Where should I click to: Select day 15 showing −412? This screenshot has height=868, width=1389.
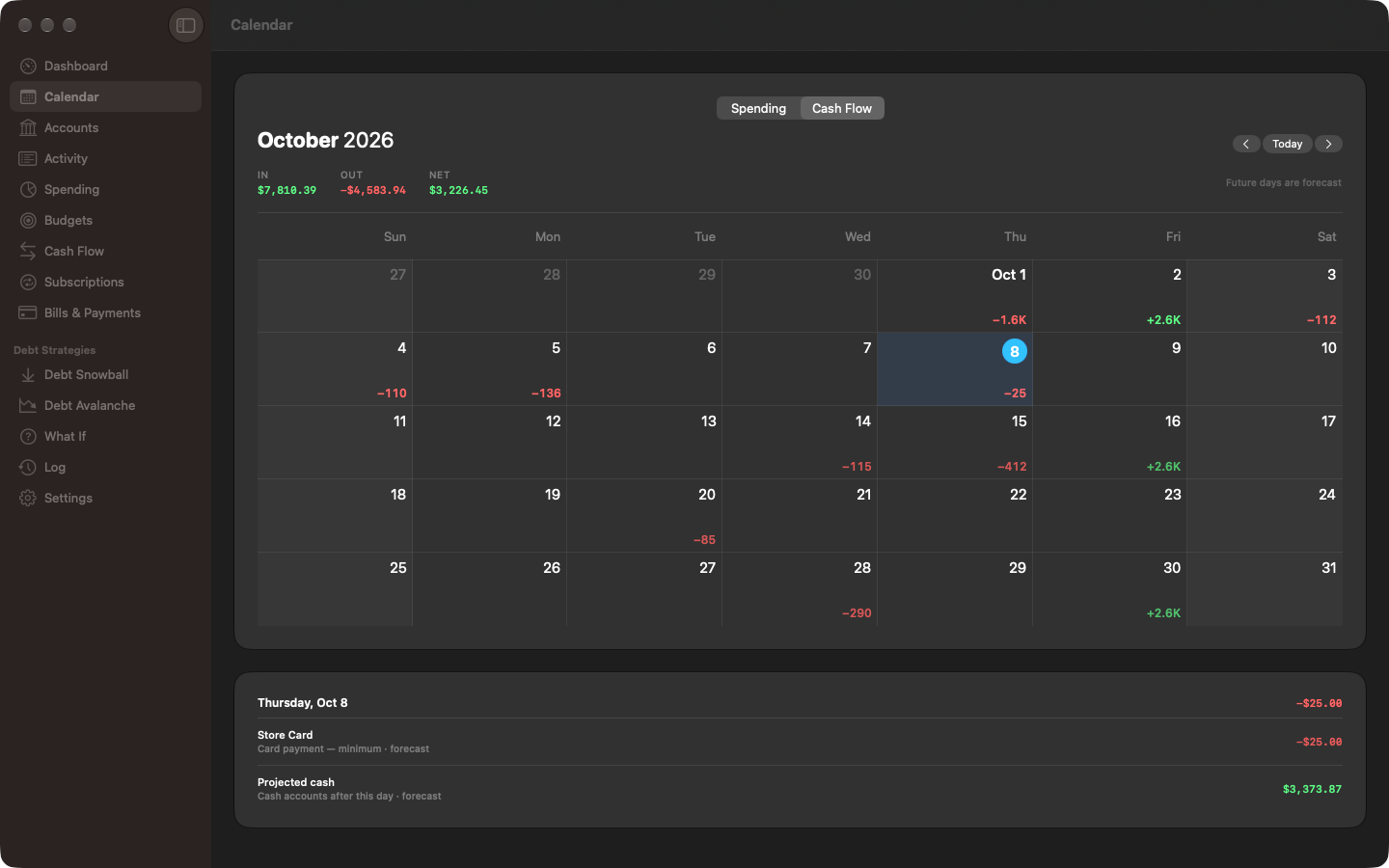[955, 443]
